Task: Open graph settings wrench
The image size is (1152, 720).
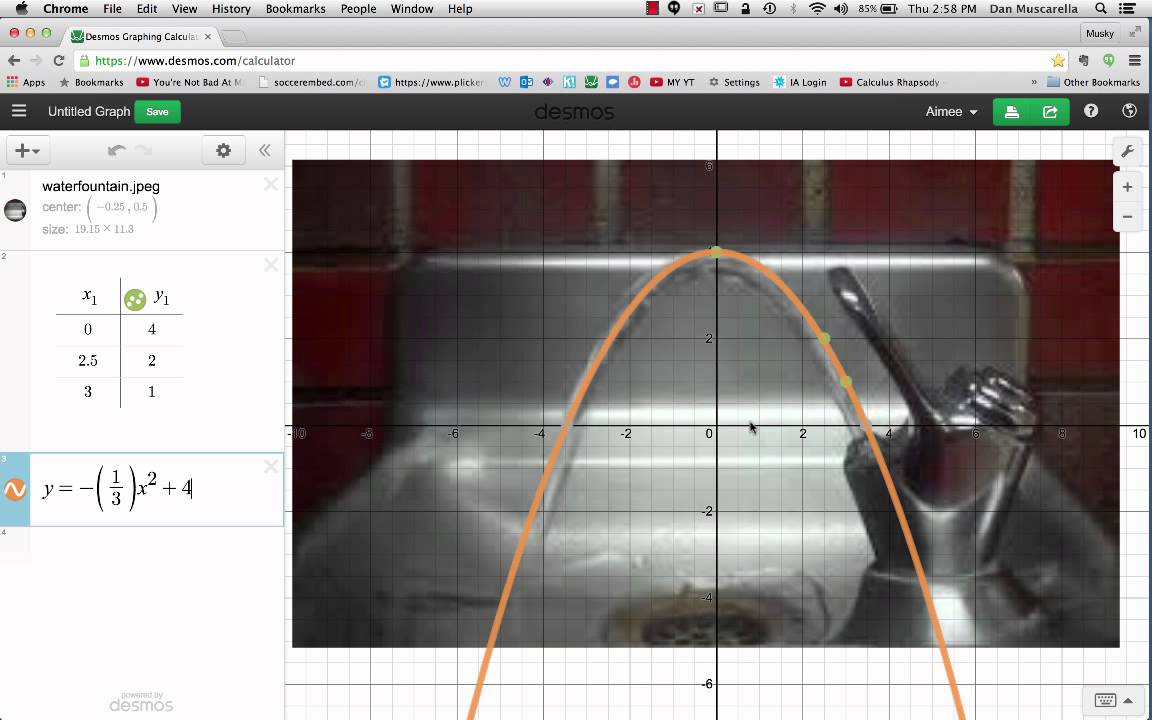Action: point(1127,152)
